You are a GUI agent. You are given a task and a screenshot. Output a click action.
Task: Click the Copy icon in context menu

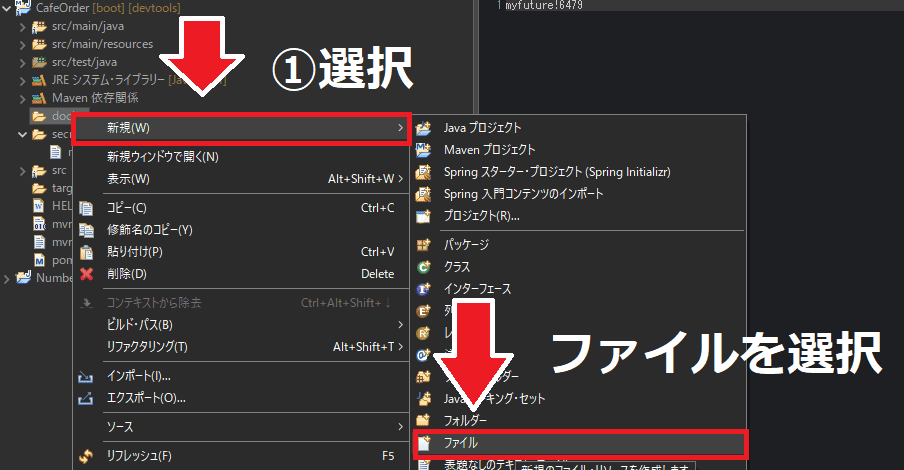click(x=87, y=208)
